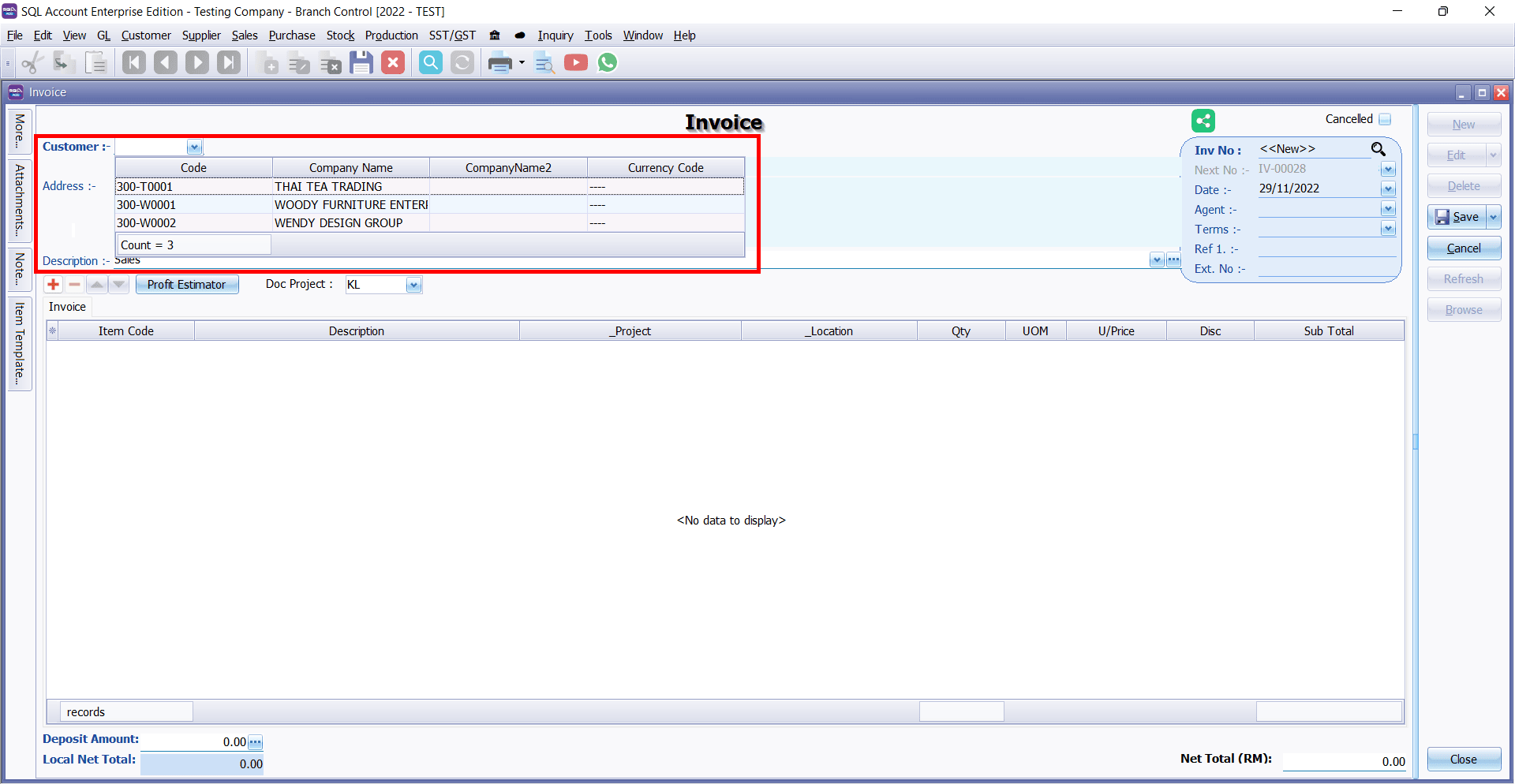This screenshot has width=1515, height=784.
Task: Expand the Next No dropdown
Action: pos(1388,170)
